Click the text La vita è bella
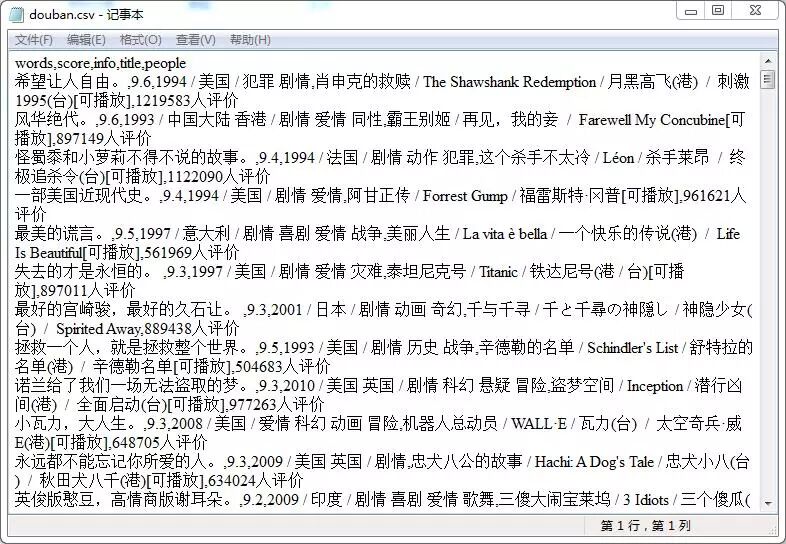Viewport: 786px width, 544px height. (504, 234)
